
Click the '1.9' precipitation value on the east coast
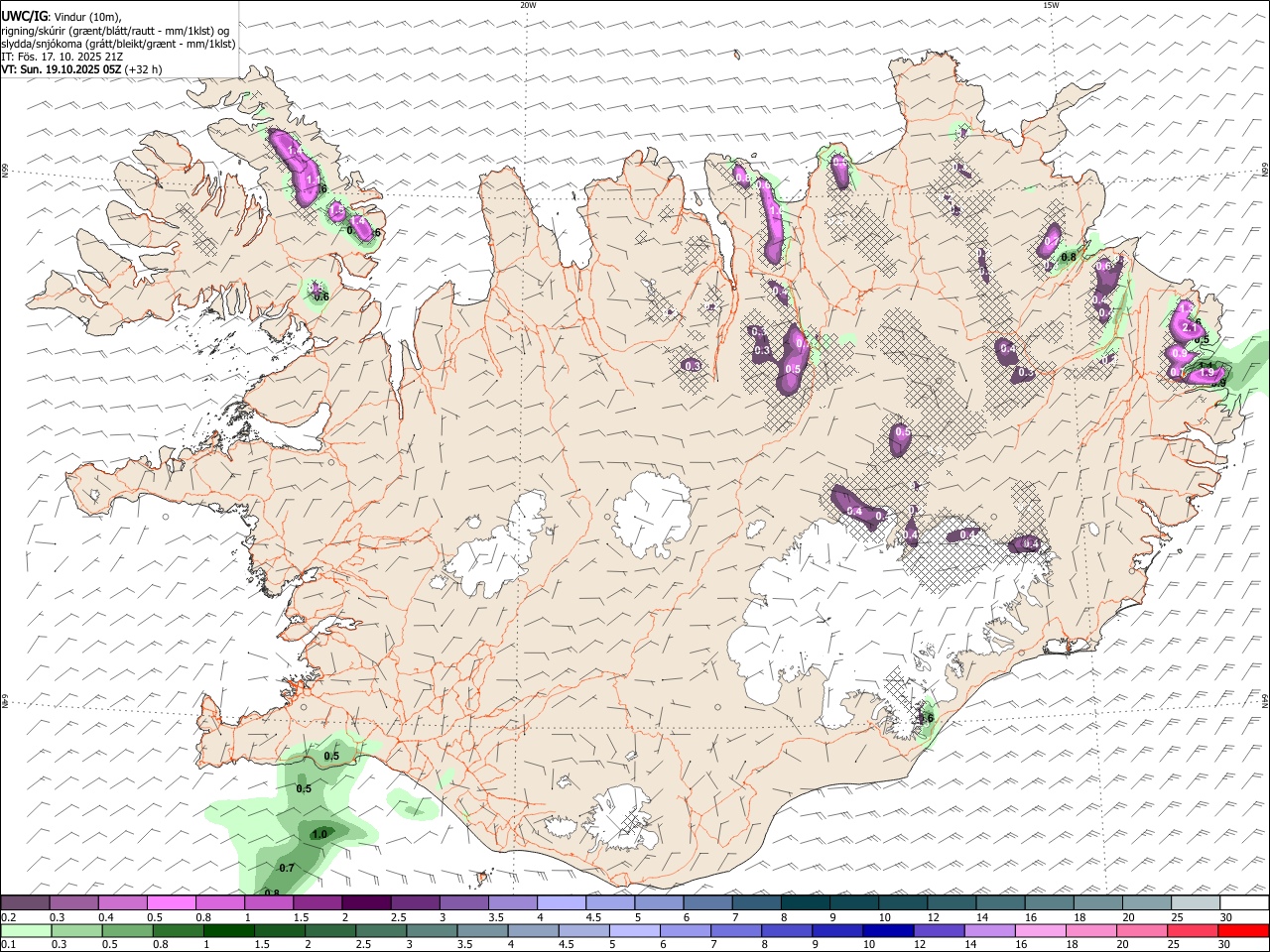click(x=1206, y=373)
